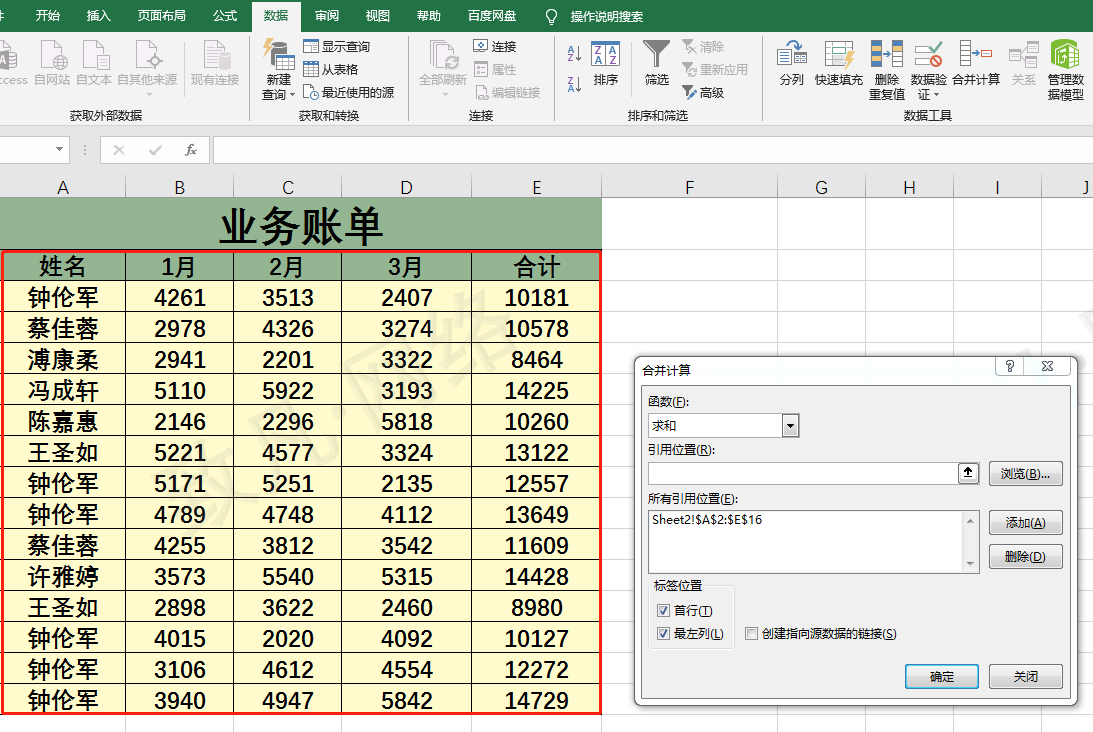The height and width of the screenshot is (732, 1093).
Task: Click the 从表格 icon
Action: point(311,69)
